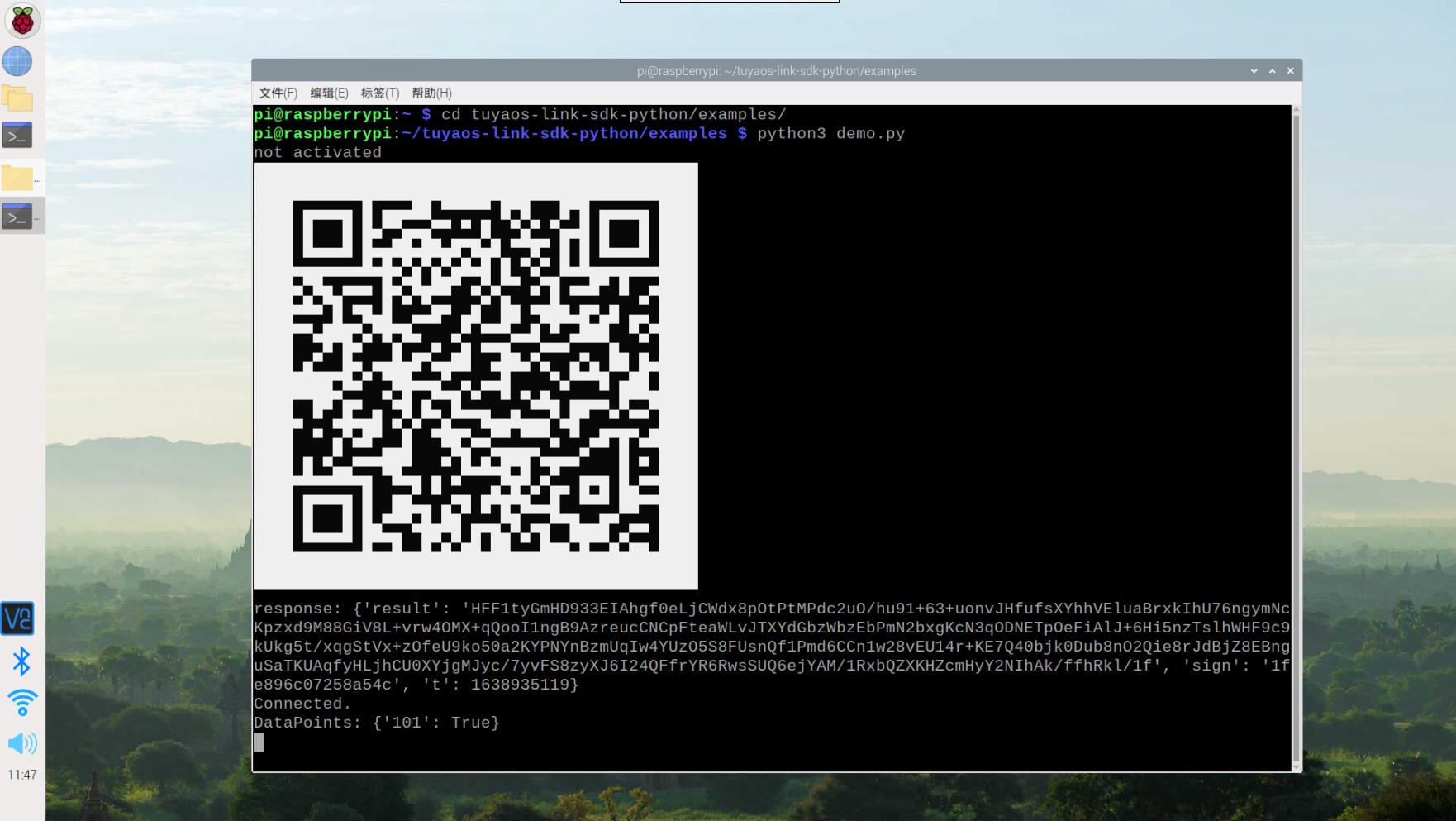Open the volume control speaker icon
This screenshot has height=821, width=1456.
[22, 743]
